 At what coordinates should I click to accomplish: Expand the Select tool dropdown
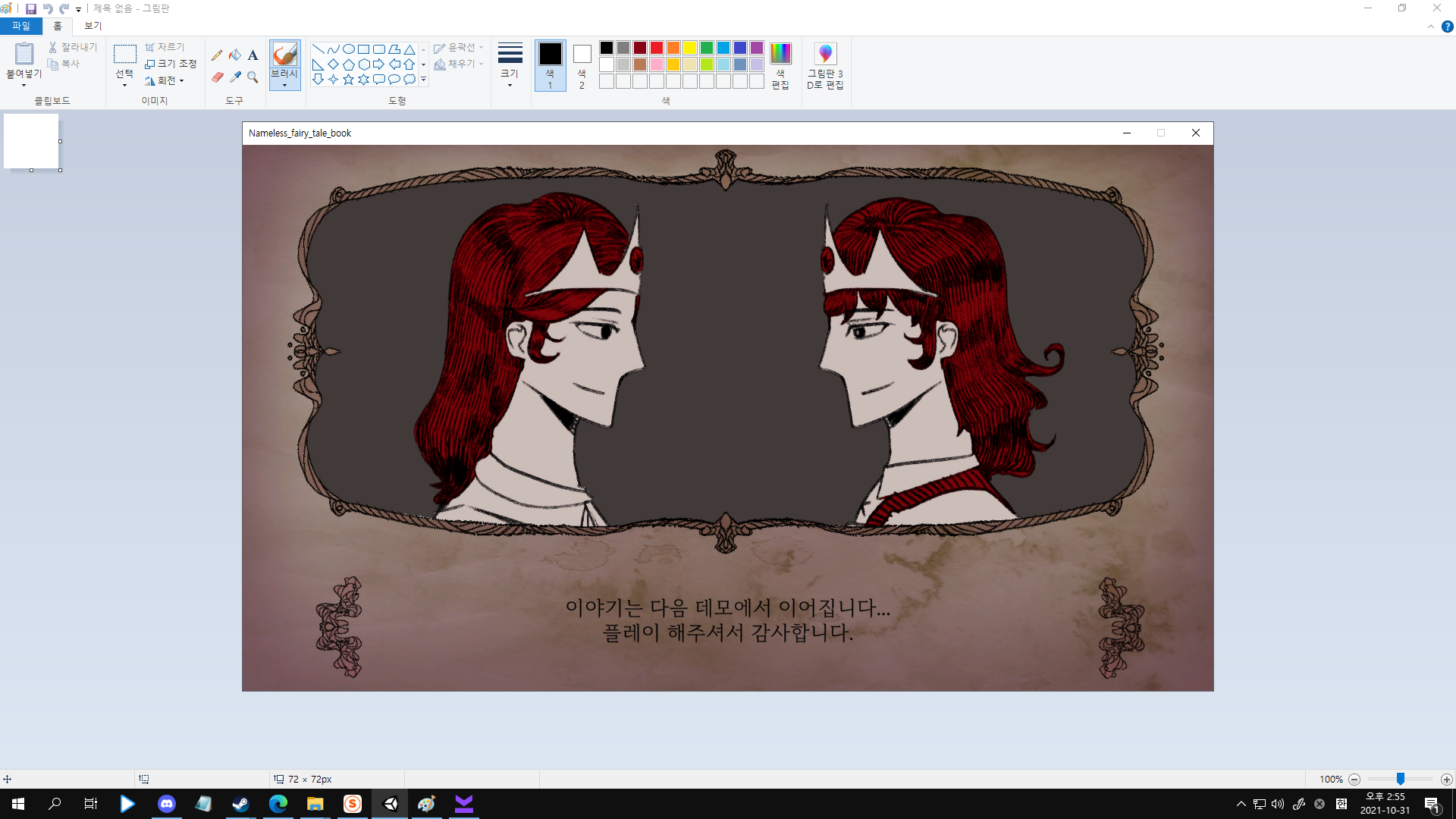tap(124, 85)
